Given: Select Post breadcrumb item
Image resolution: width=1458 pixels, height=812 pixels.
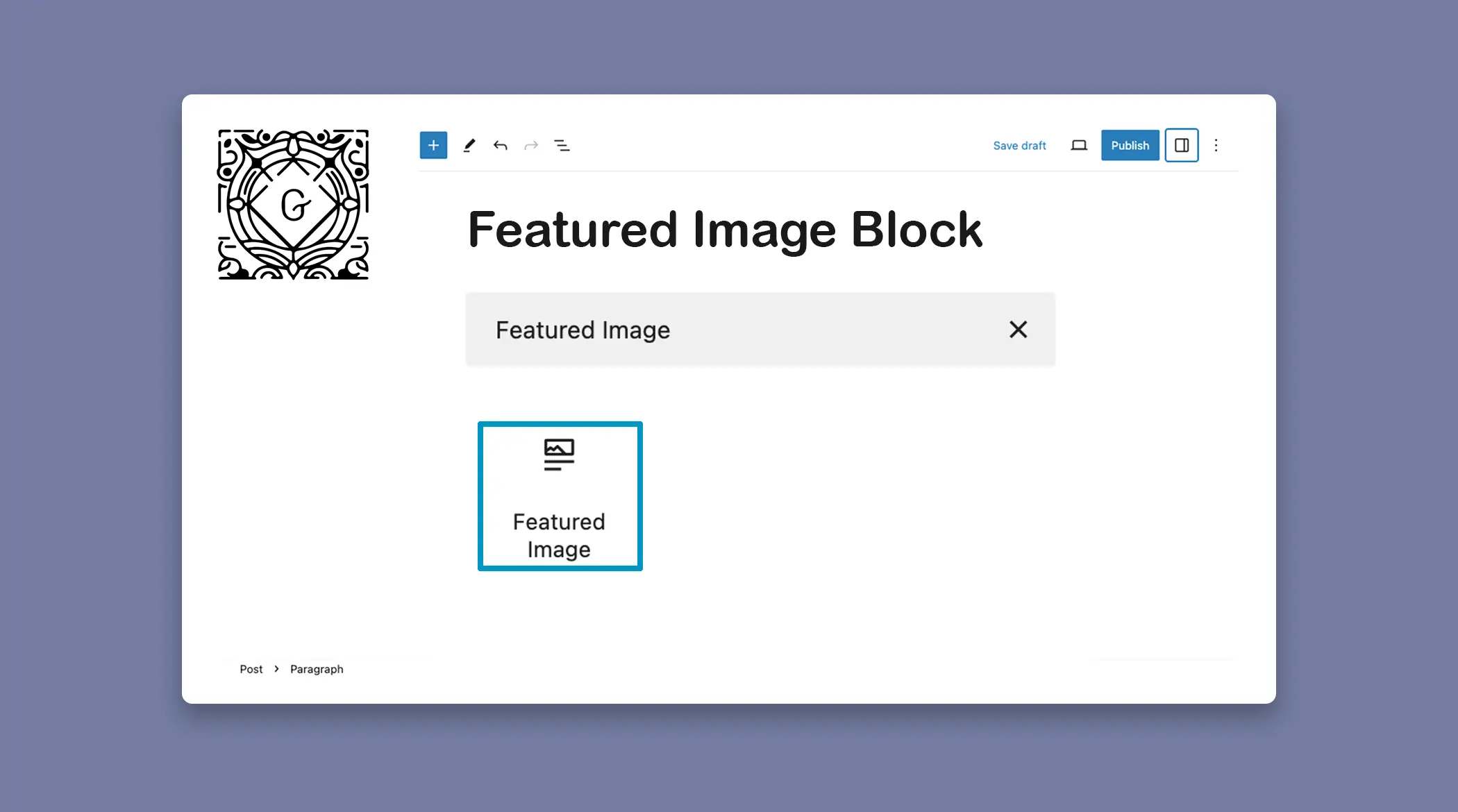Looking at the screenshot, I should (x=251, y=668).
